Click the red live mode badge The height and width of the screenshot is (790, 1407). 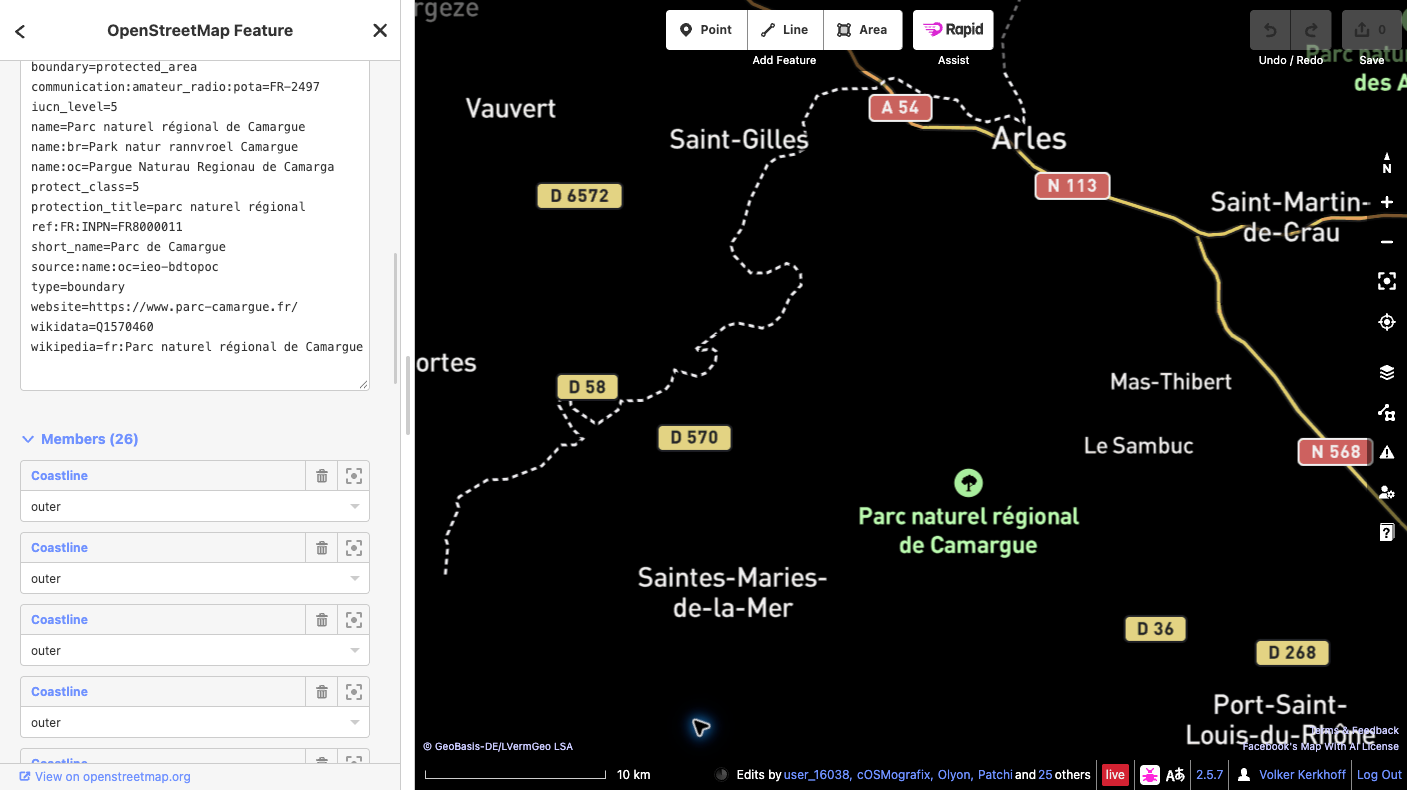(1115, 775)
